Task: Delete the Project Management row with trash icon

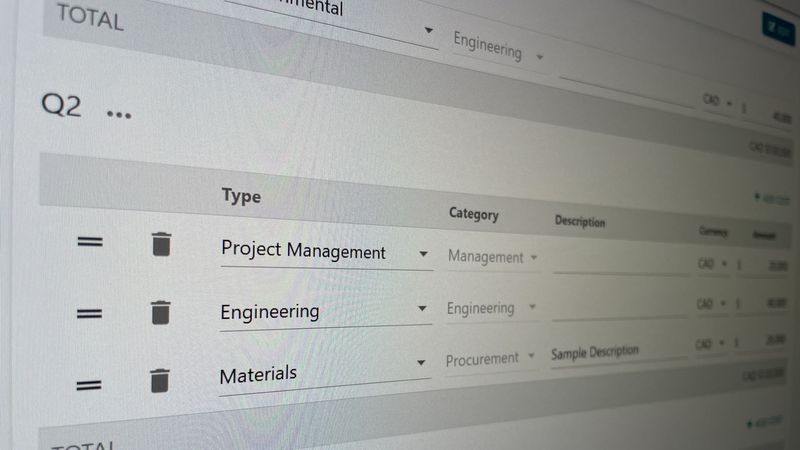Action: [161, 244]
